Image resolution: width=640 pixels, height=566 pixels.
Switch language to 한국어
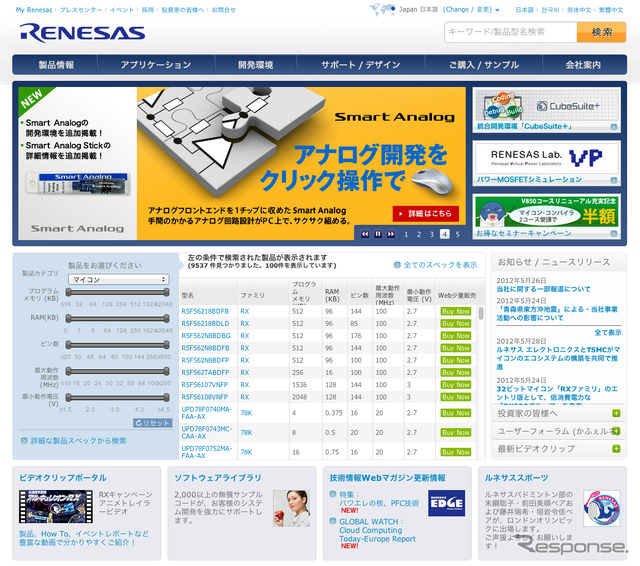tap(550, 10)
